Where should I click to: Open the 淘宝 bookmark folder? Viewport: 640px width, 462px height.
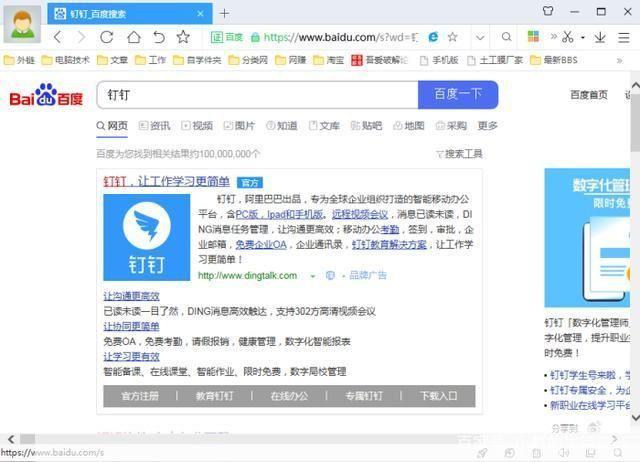[x=329, y=60]
